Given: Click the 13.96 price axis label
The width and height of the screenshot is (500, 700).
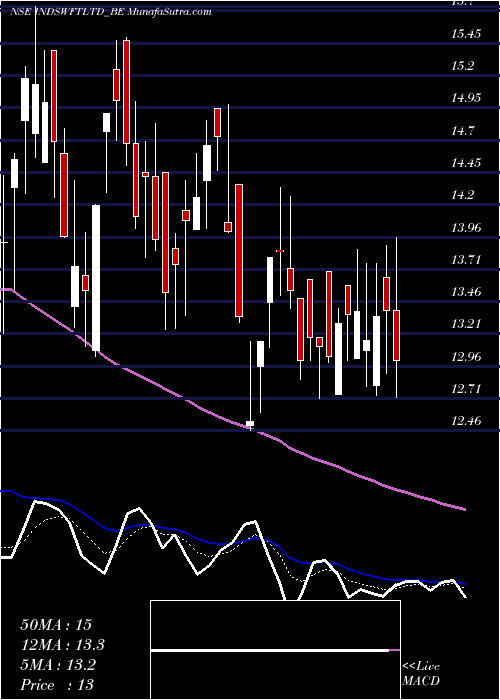Looking at the screenshot, I should (x=466, y=228).
